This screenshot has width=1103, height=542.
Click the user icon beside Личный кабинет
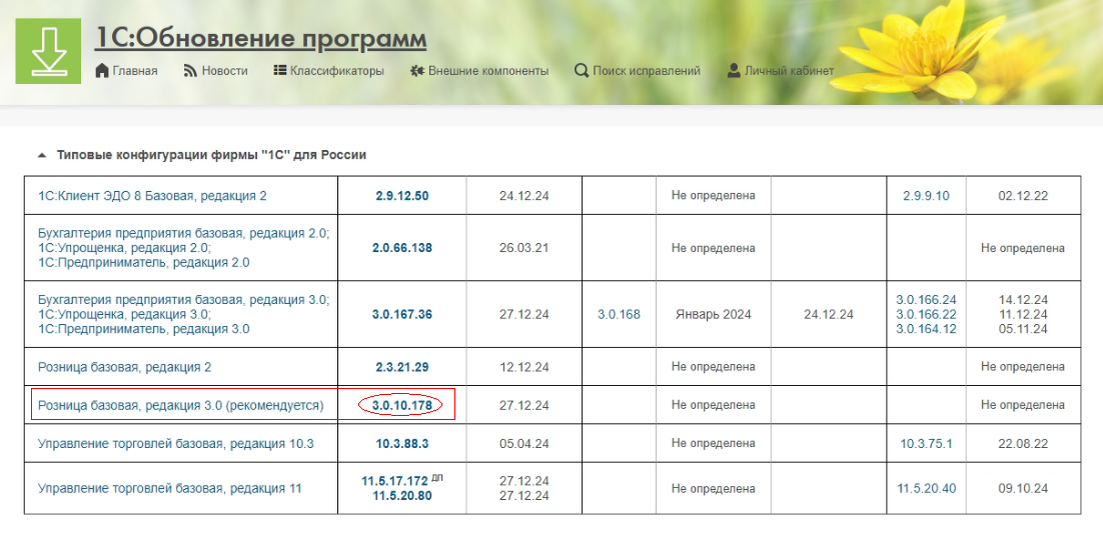pyautogui.click(x=734, y=70)
